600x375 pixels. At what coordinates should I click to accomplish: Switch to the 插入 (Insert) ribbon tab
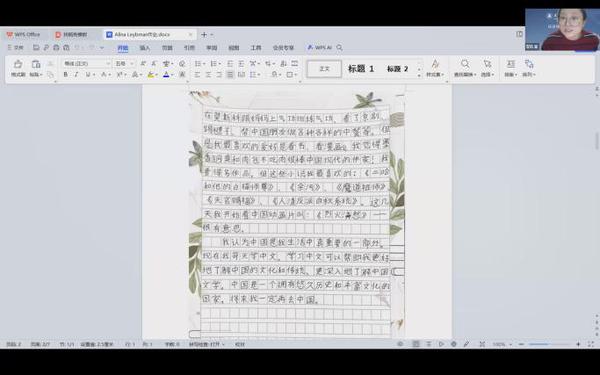[145, 48]
